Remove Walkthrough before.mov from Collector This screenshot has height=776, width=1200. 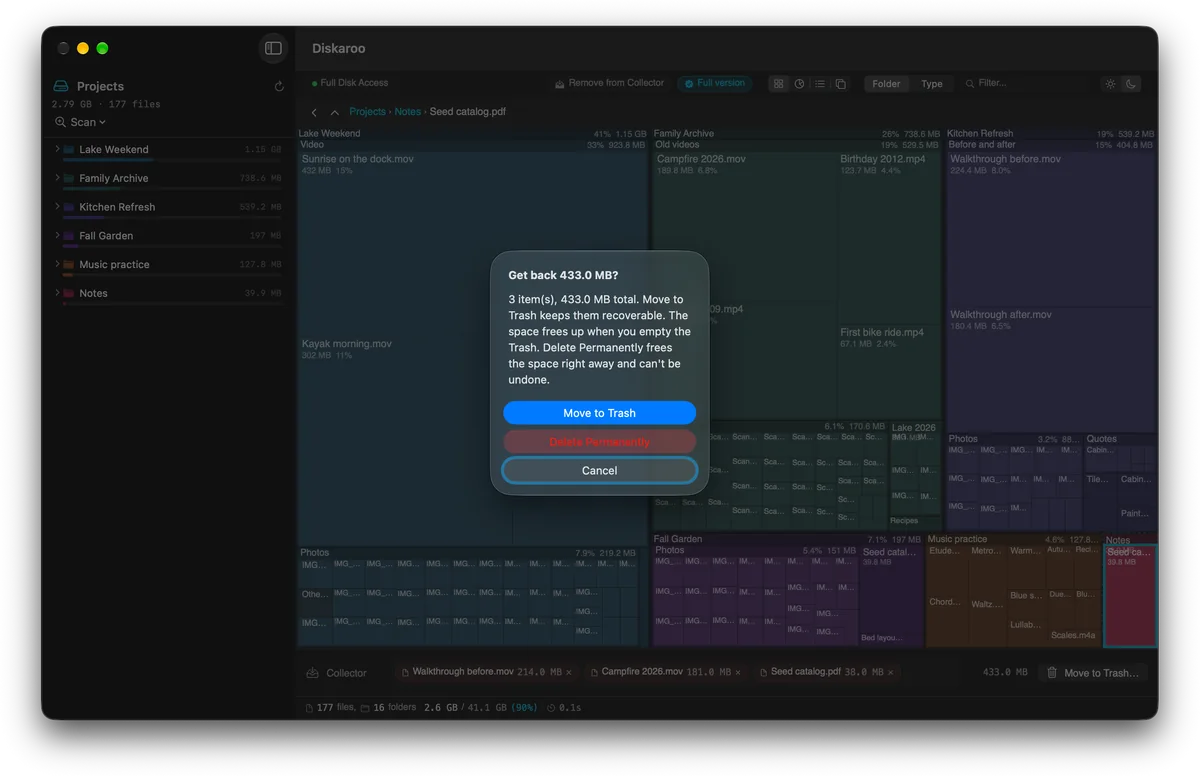569,673
